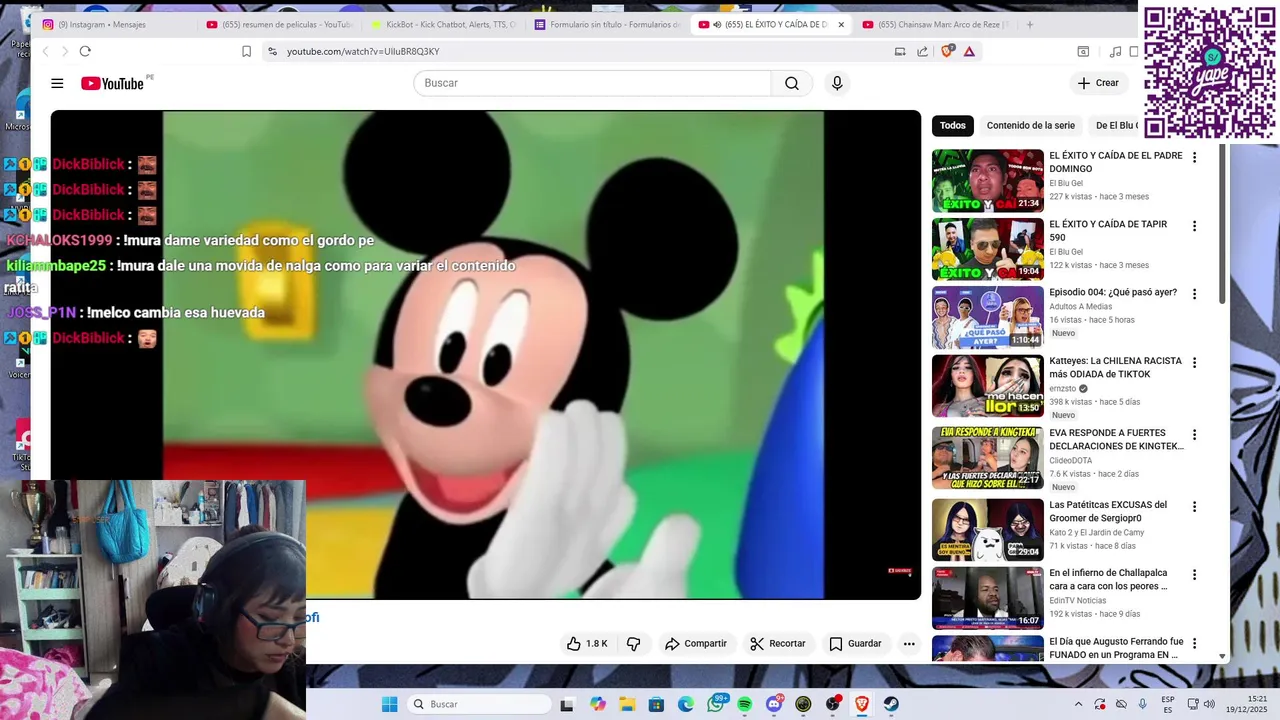The image size is (1280, 720).
Task: Switch to the Instagram Mensajes tab
Action: point(115,25)
